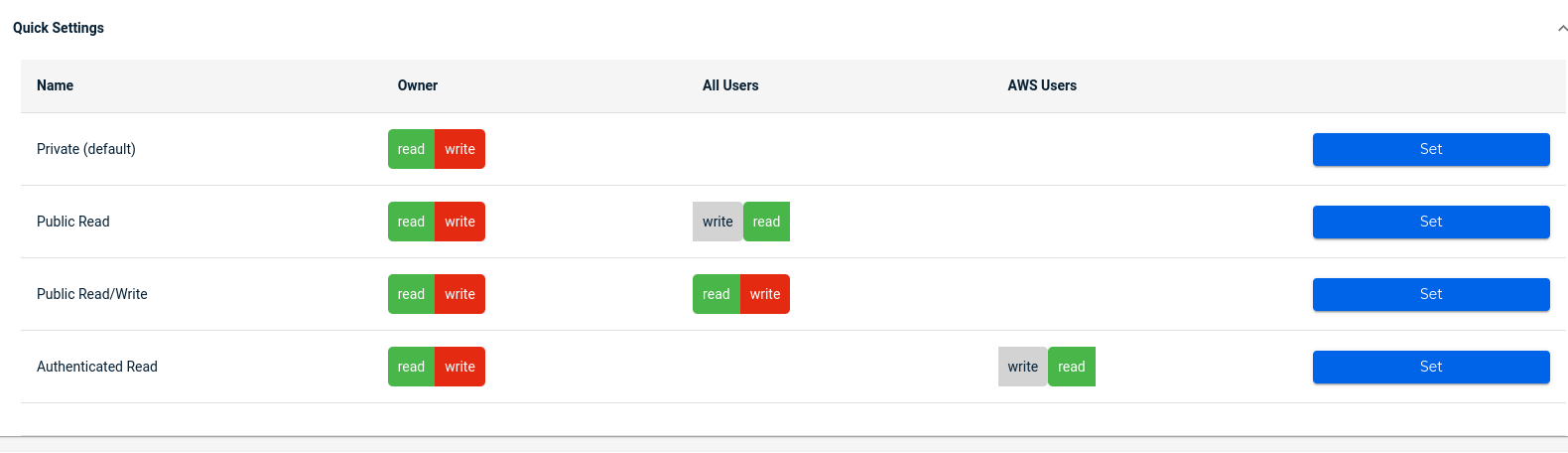Image resolution: width=1568 pixels, height=453 pixels.
Task: Toggle All Users read badge in Public Read row
Action: pos(766,222)
